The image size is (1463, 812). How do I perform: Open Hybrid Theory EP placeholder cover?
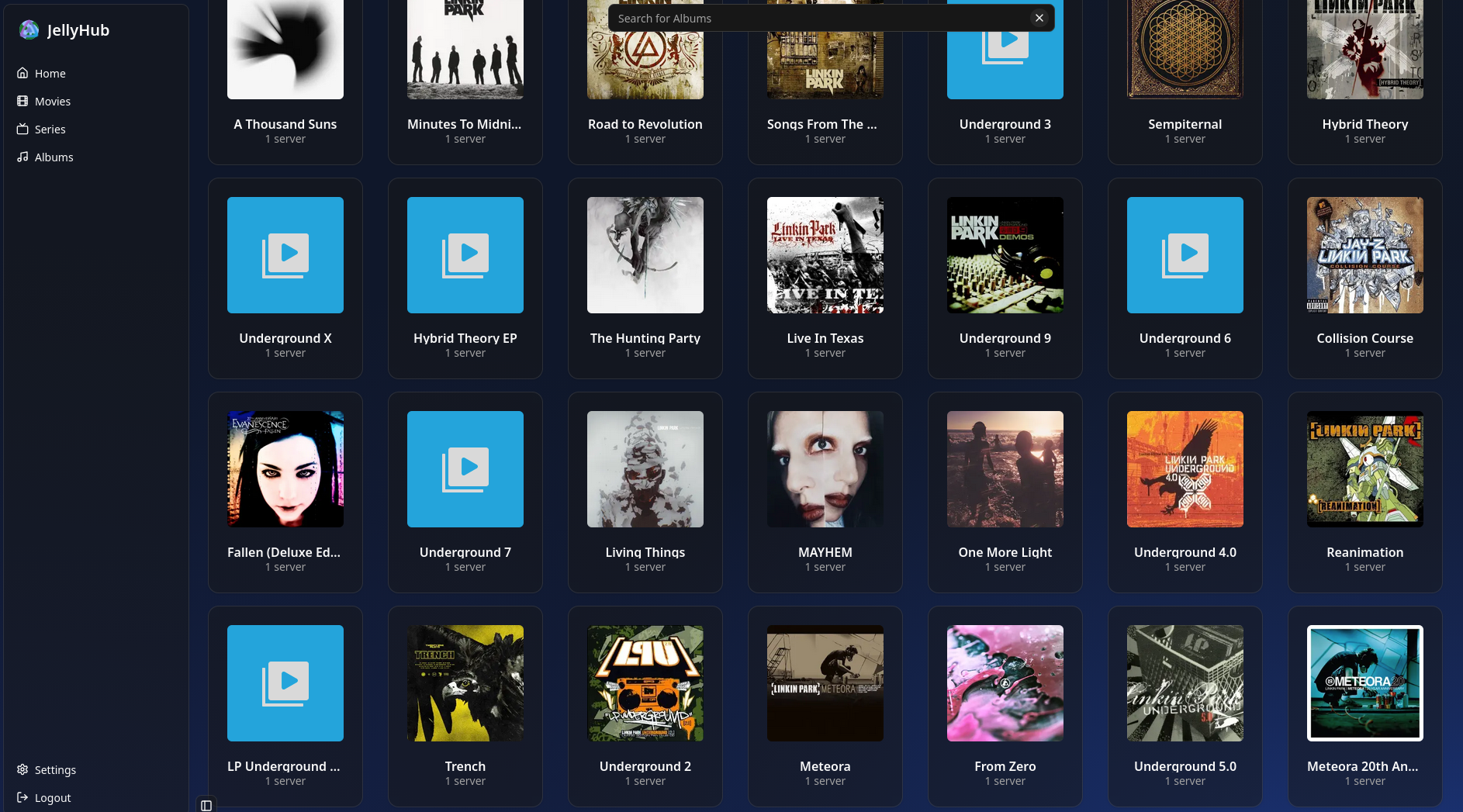[x=465, y=255]
